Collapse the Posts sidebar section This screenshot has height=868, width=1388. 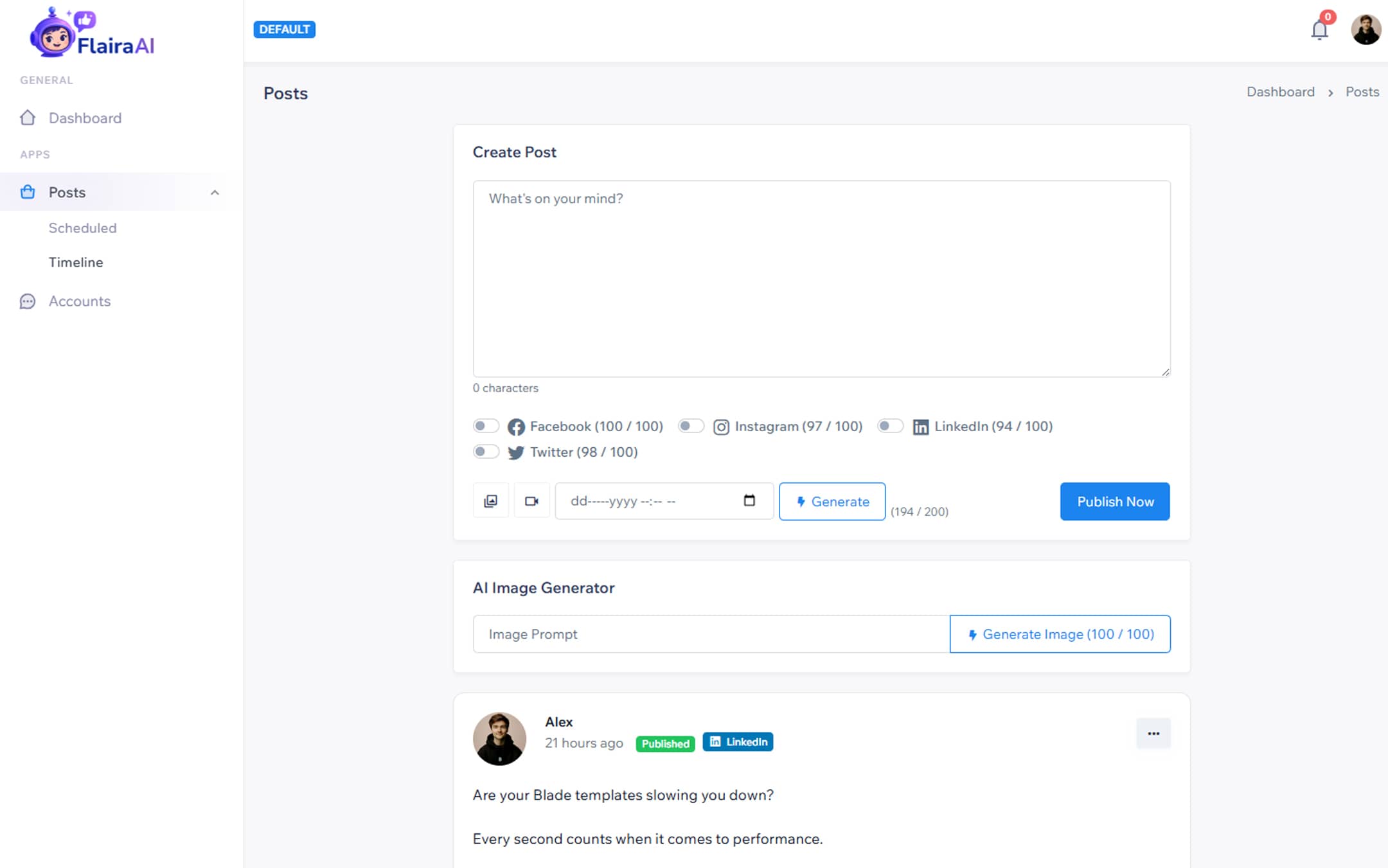pos(215,192)
